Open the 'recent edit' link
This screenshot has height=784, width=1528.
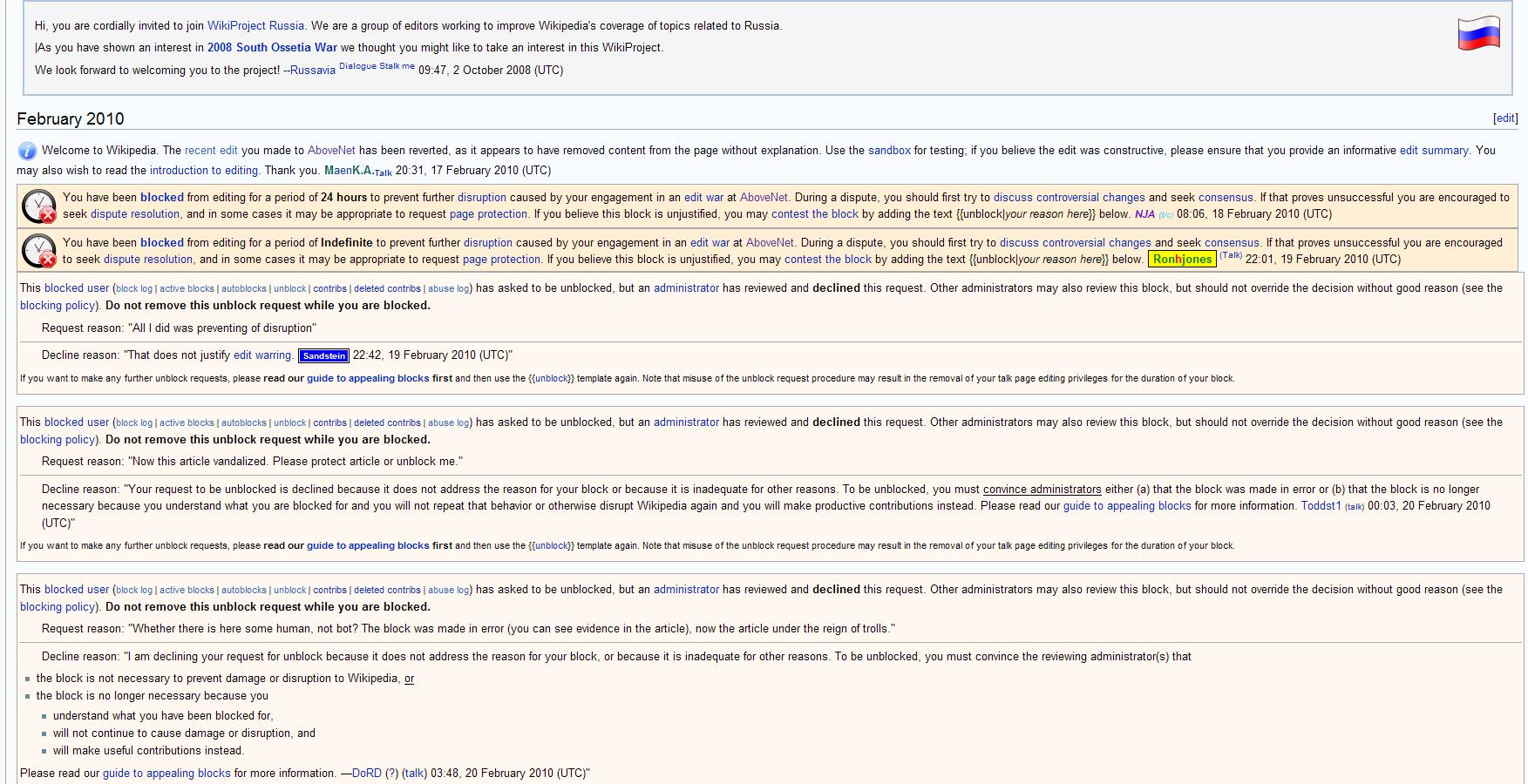(211, 151)
